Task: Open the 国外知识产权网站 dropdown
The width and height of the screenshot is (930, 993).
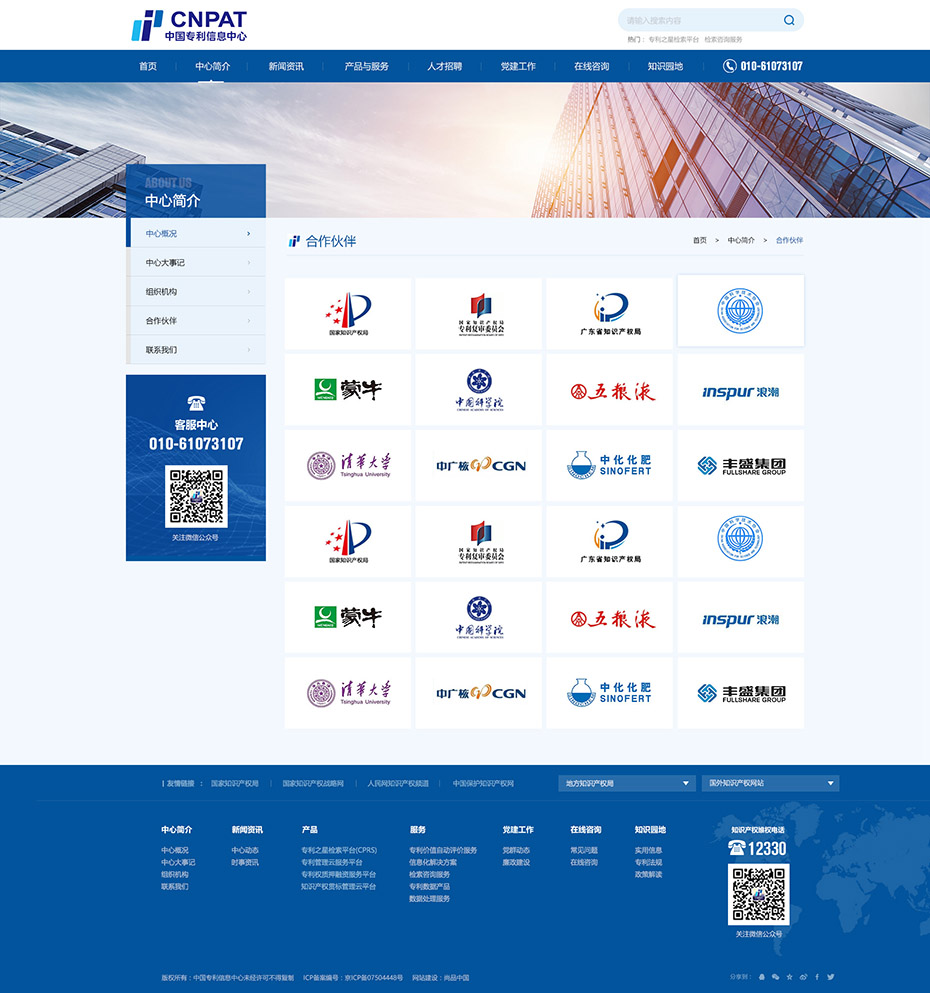Action: coord(769,783)
